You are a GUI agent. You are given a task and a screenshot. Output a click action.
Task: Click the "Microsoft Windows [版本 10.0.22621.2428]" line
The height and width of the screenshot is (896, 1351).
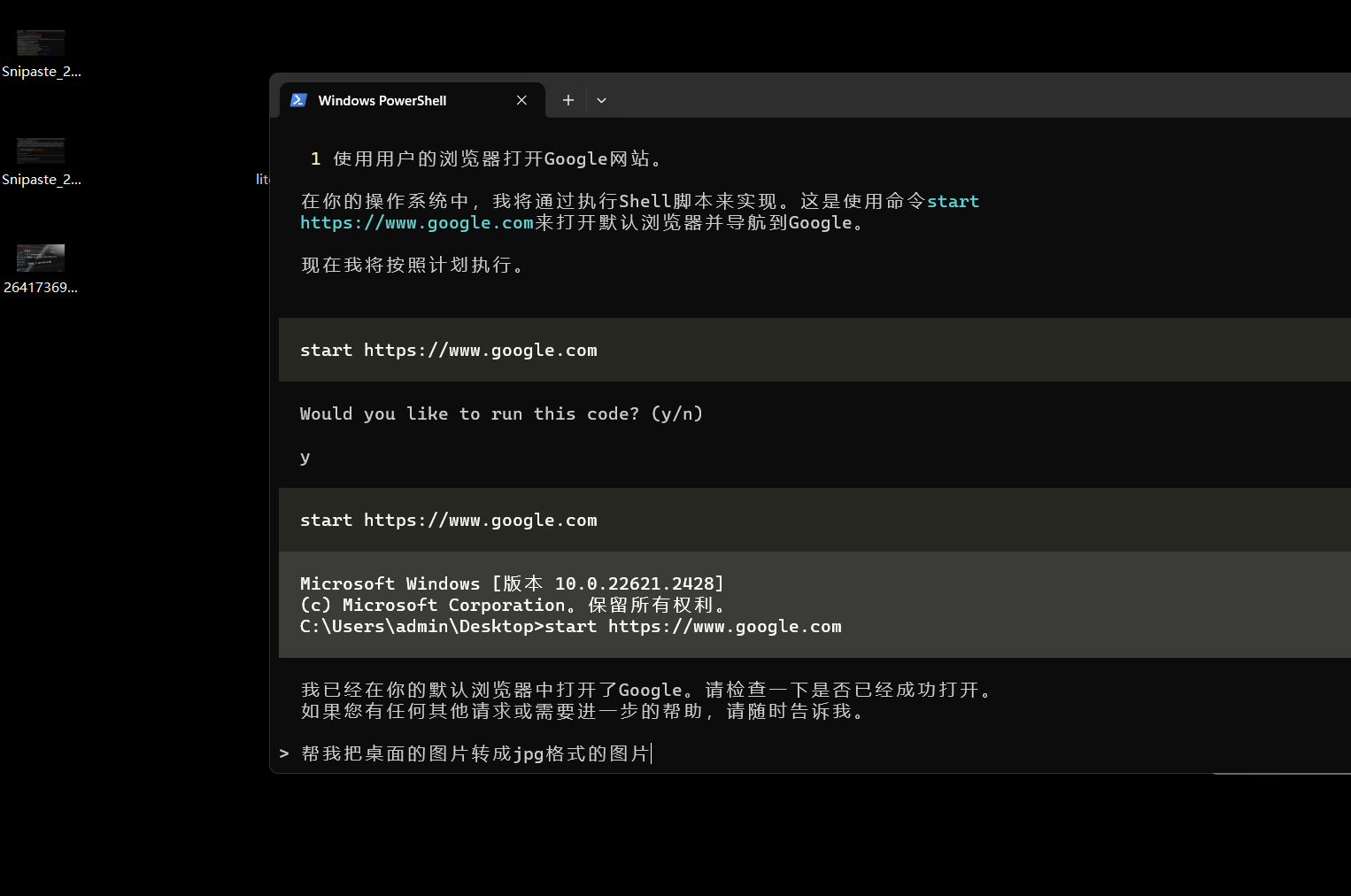point(512,583)
